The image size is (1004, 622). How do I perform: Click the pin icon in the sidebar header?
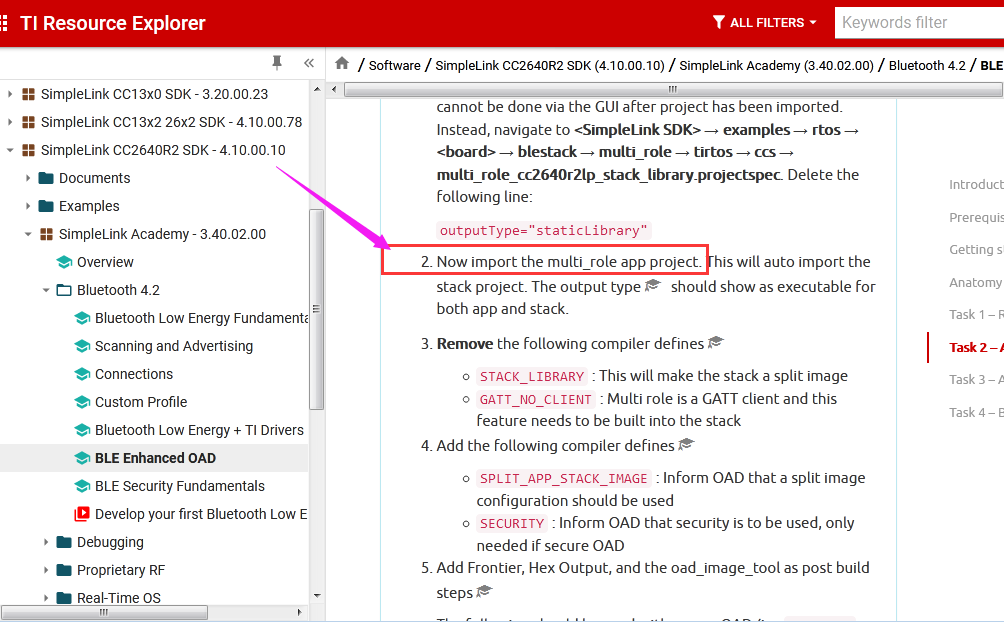pos(277,62)
